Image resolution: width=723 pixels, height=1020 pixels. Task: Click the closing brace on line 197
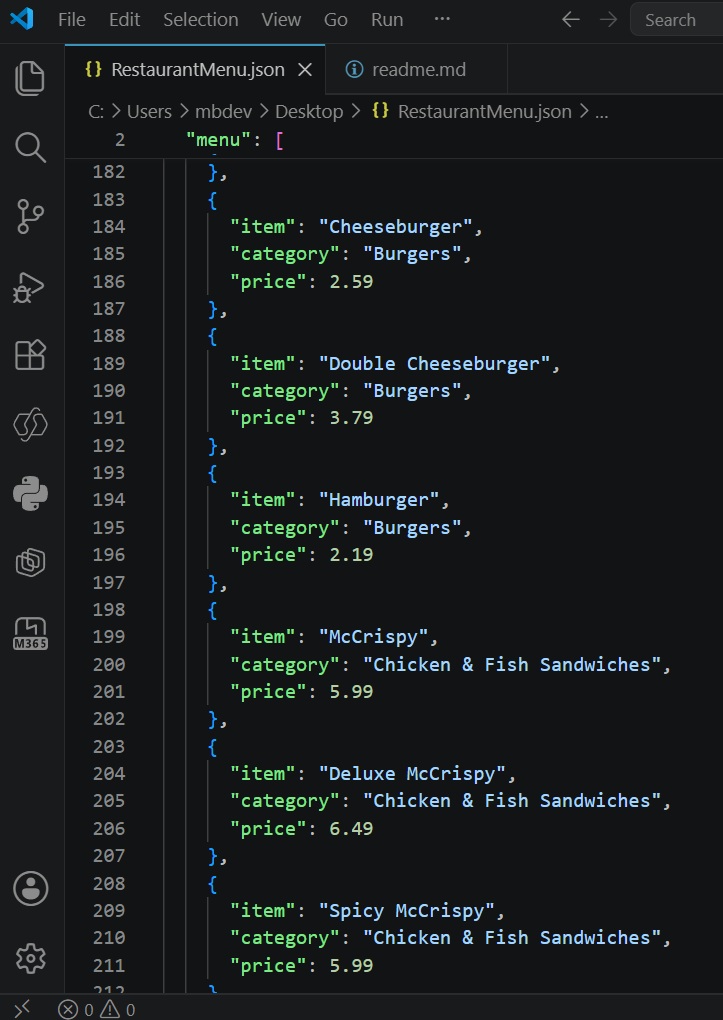213,583
